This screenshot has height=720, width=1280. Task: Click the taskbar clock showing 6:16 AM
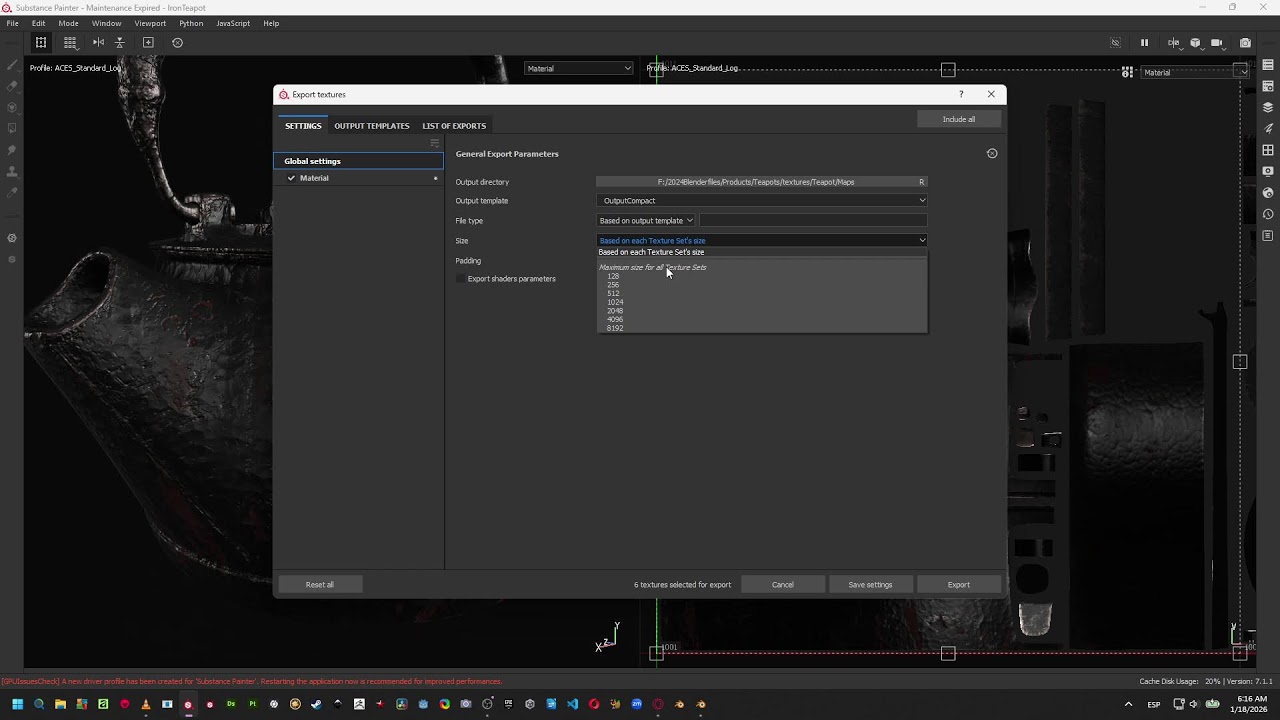coord(1252,704)
